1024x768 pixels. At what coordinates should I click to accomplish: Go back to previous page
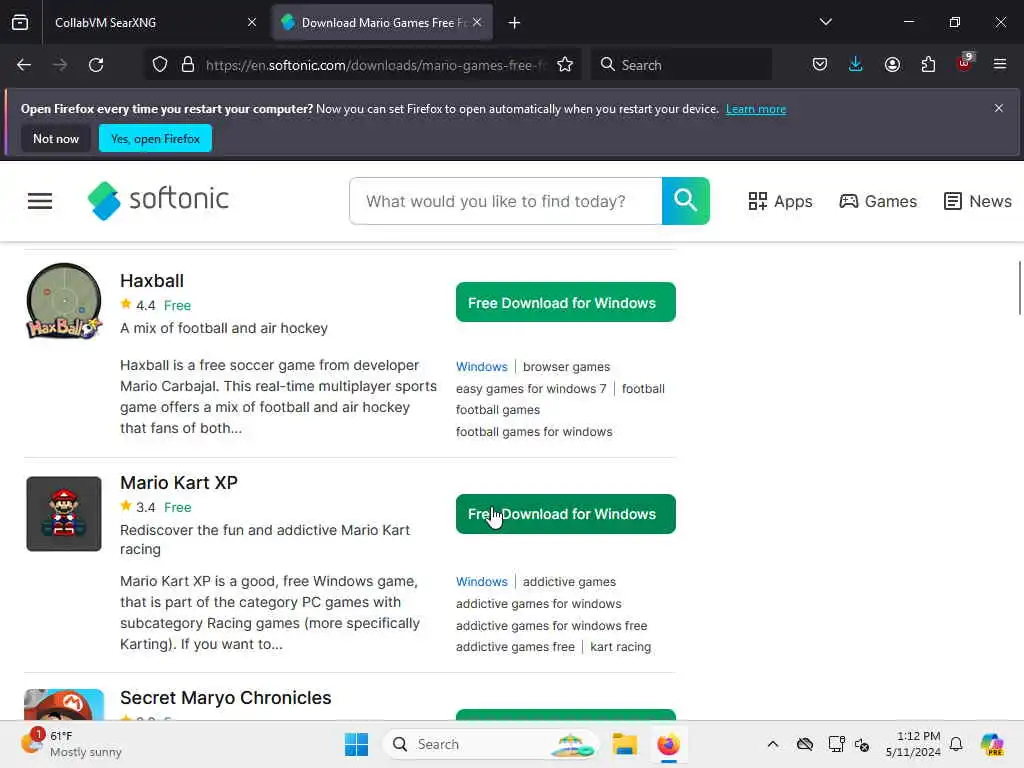pyautogui.click(x=24, y=65)
